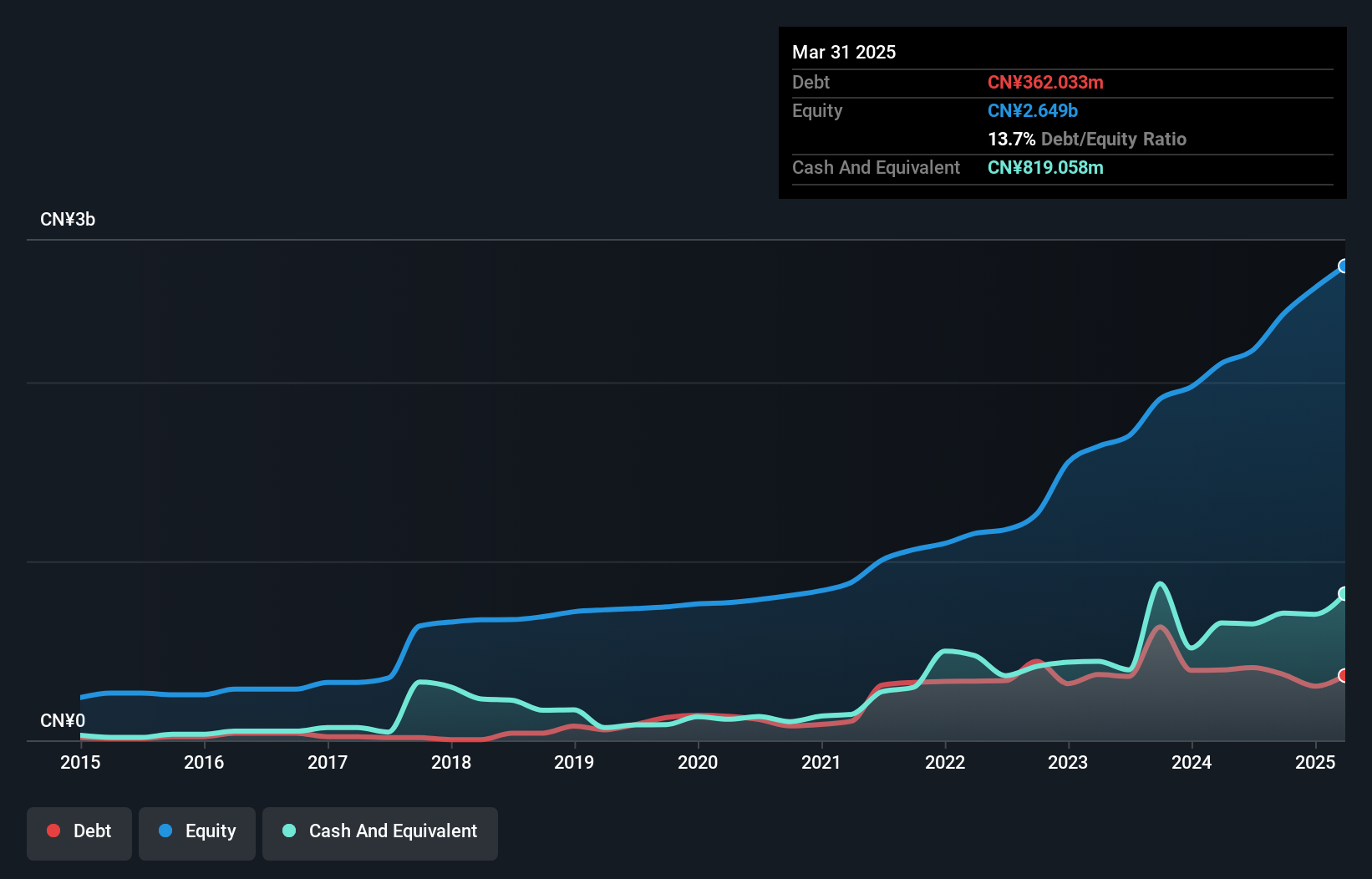Click the CN¥3b y-axis label
This screenshot has width=1372, height=879.
[x=68, y=220]
